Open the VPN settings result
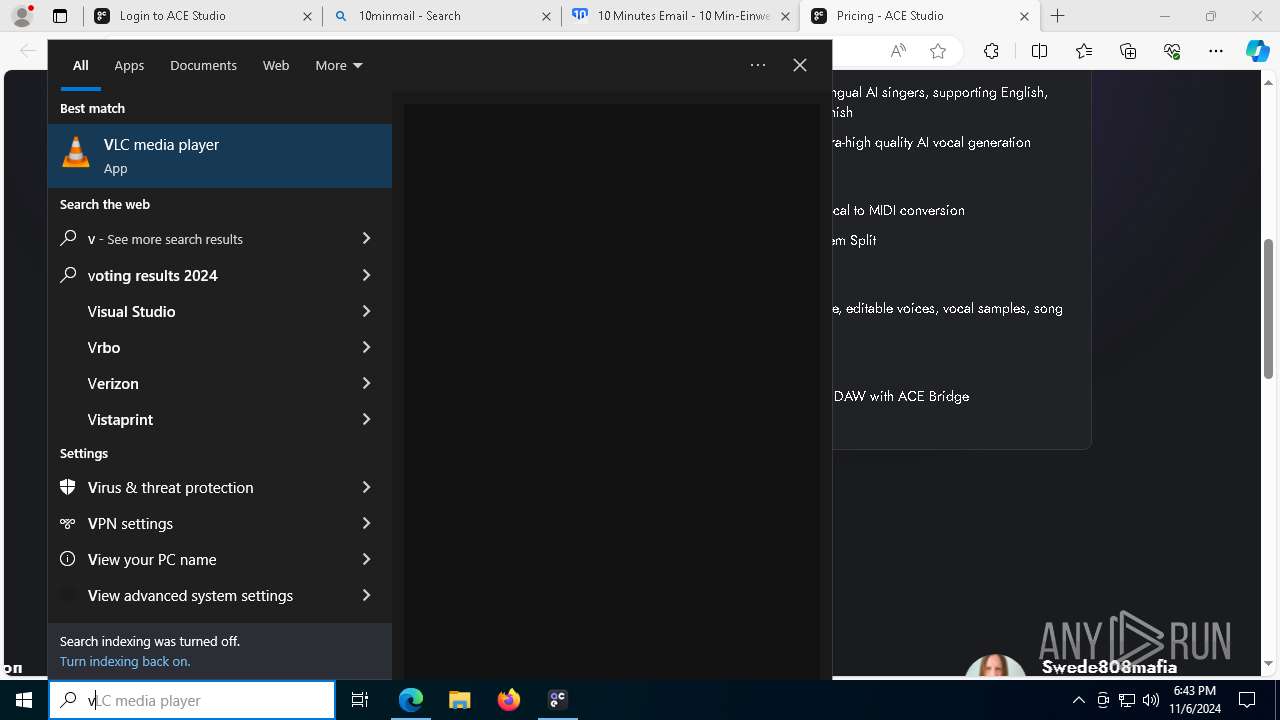1280x720 pixels. 195,523
